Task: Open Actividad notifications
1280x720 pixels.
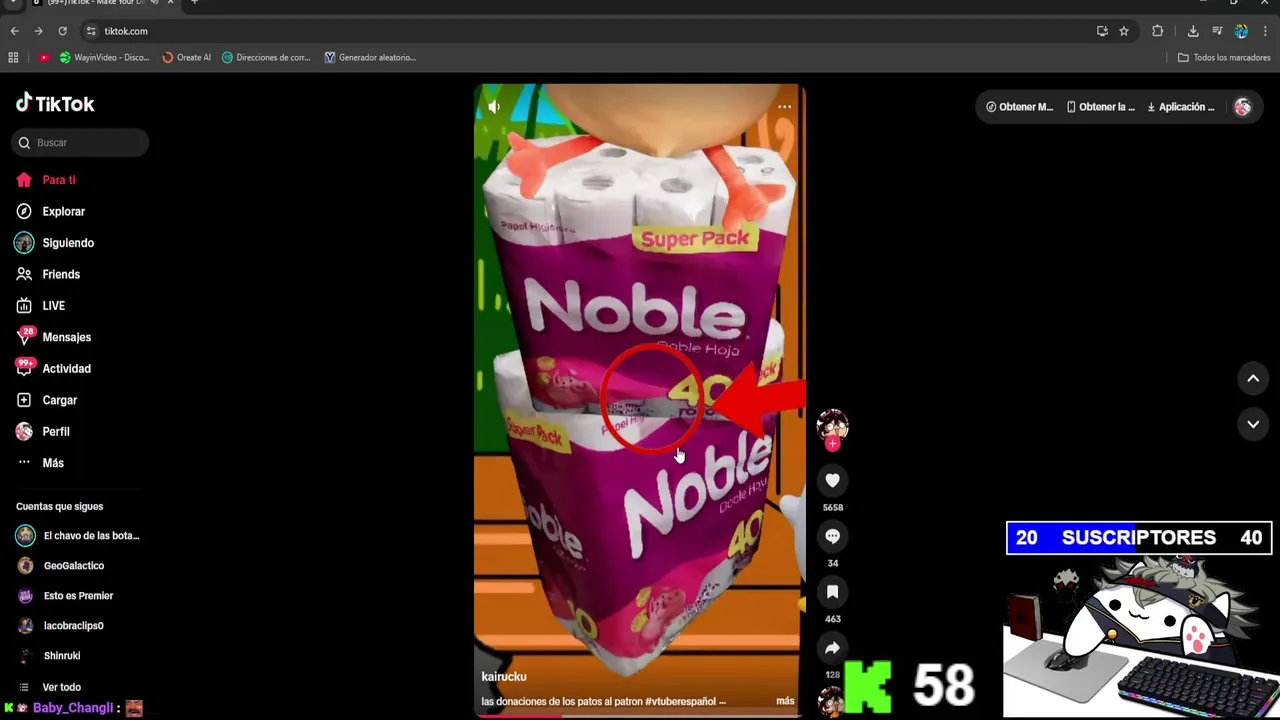Action: (53, 369)
